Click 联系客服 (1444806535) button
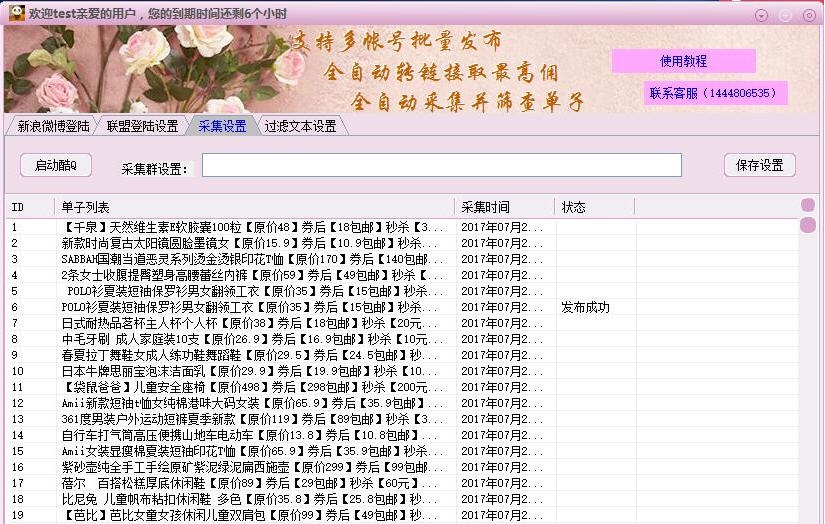The width and height of the screenshot is (825, 524). [715, 93]
